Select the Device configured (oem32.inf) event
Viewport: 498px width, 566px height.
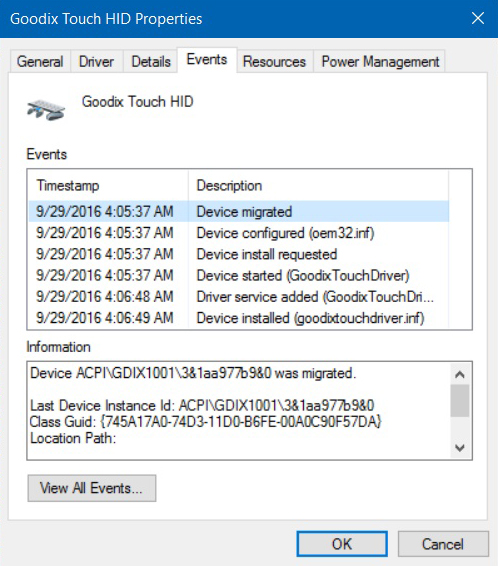239,233
